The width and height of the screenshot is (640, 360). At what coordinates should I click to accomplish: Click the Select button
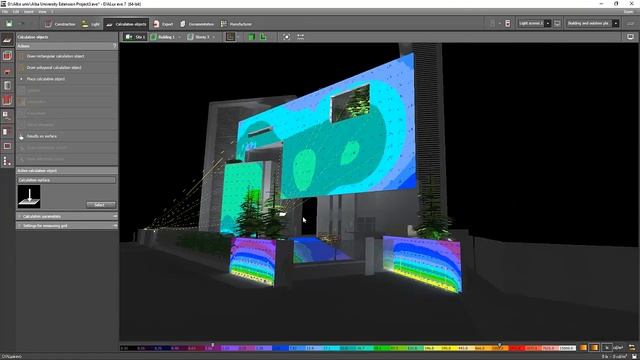[x=100, y=205]
